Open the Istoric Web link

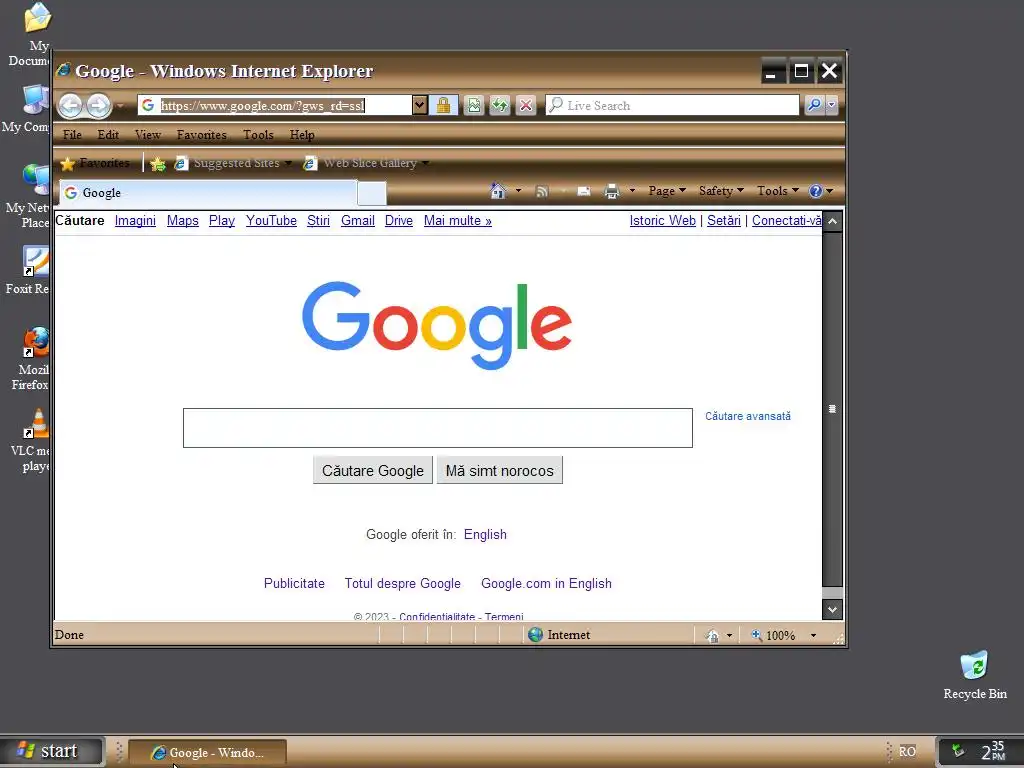(662, 221)
